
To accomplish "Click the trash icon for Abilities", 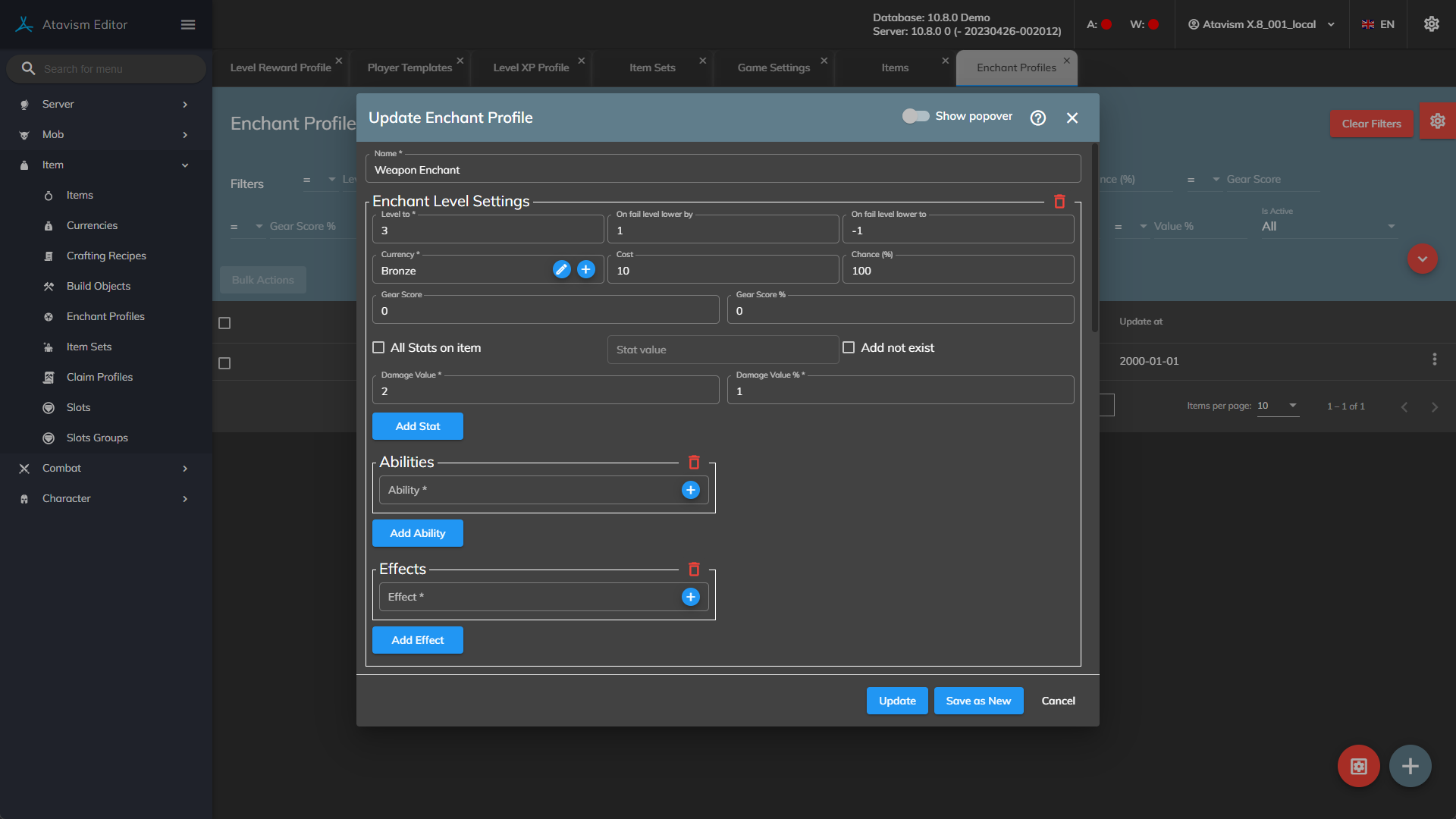I will click(x=693, y=463).
